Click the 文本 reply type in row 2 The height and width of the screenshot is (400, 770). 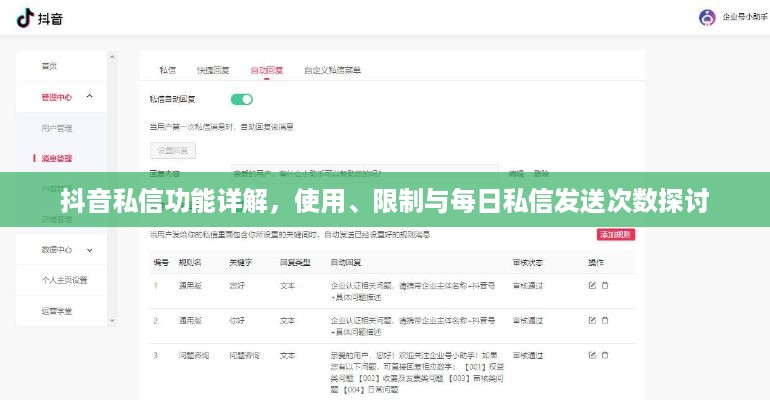tap(287, 320)
